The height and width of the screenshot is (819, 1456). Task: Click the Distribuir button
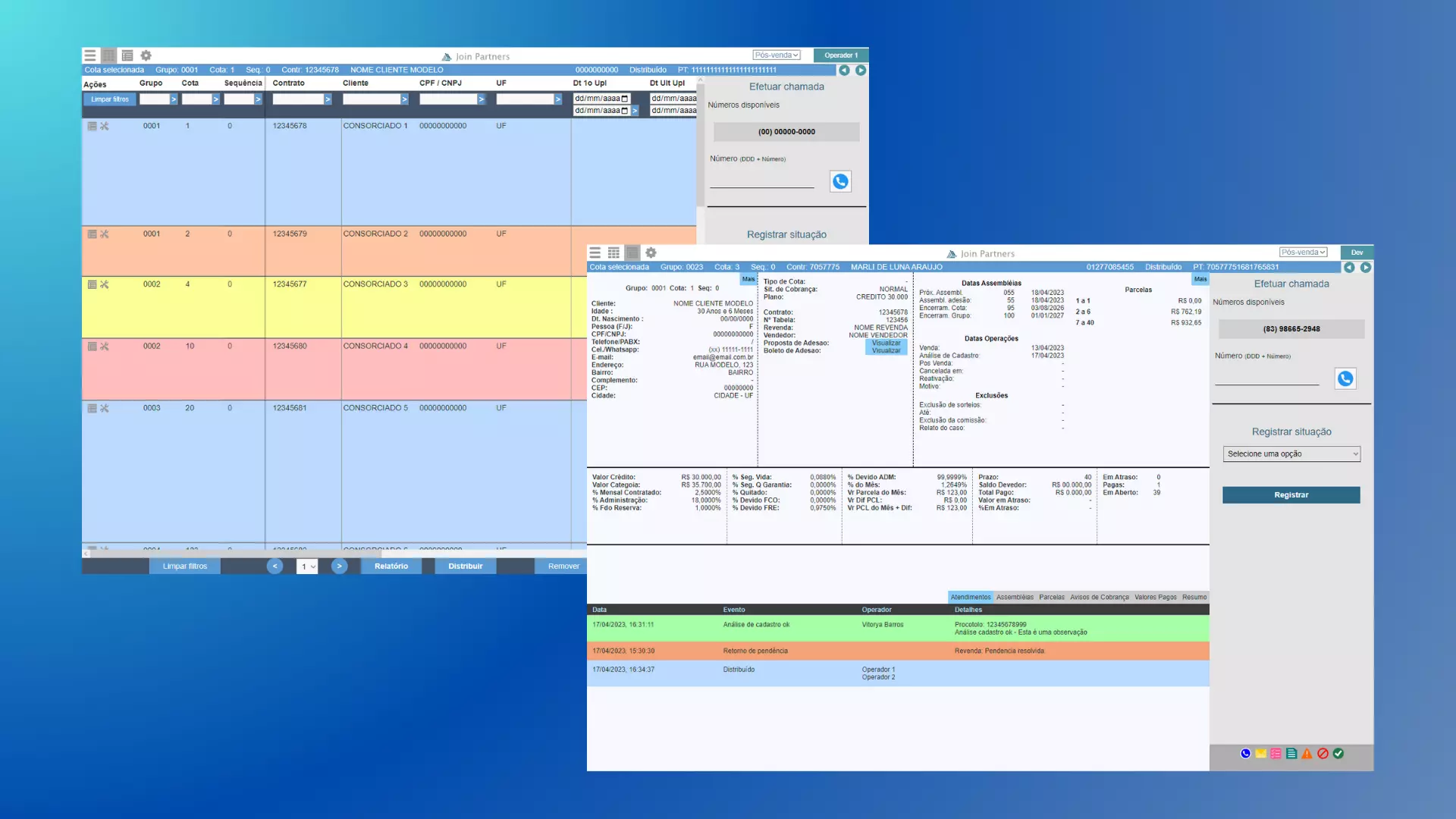(465, 566)
